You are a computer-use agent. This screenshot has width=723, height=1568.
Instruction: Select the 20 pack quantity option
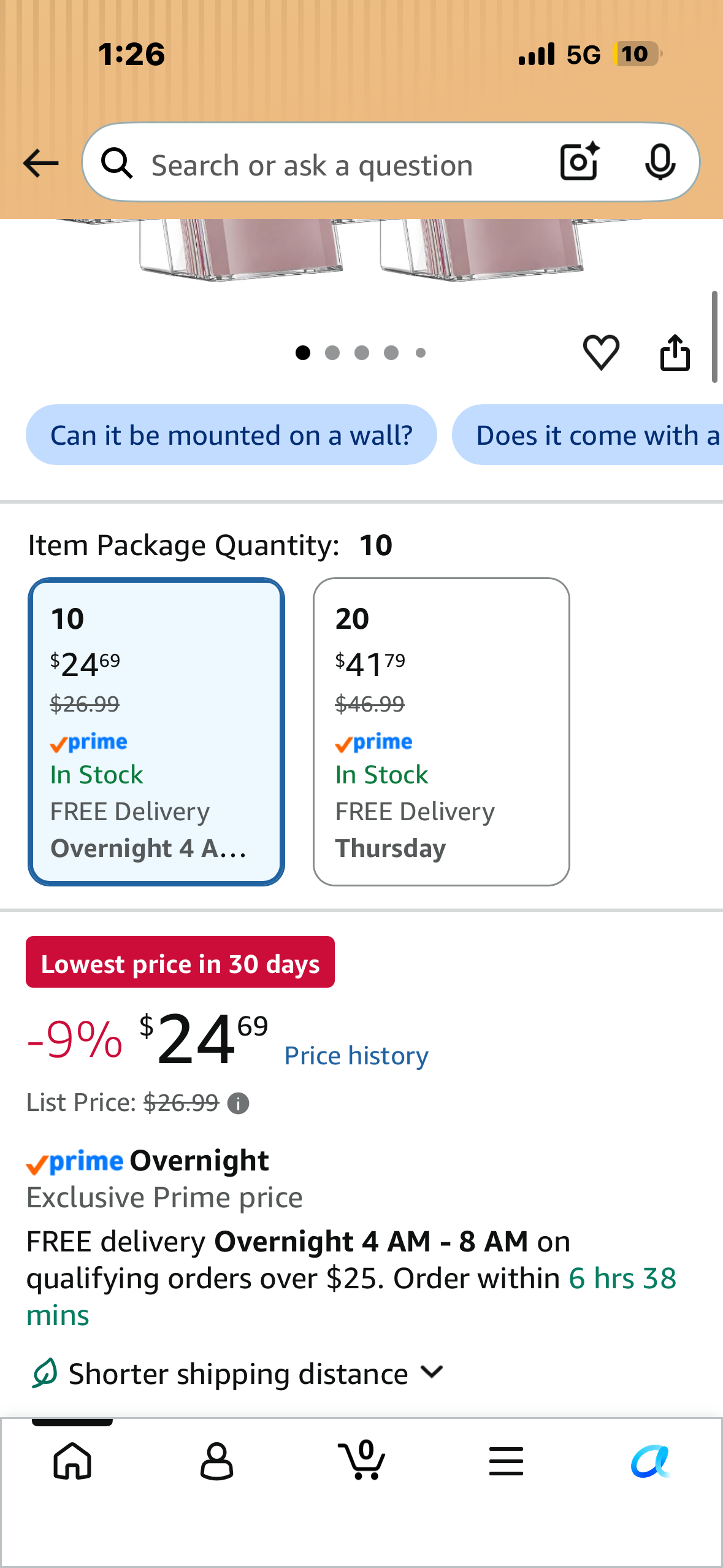(442, 731)
